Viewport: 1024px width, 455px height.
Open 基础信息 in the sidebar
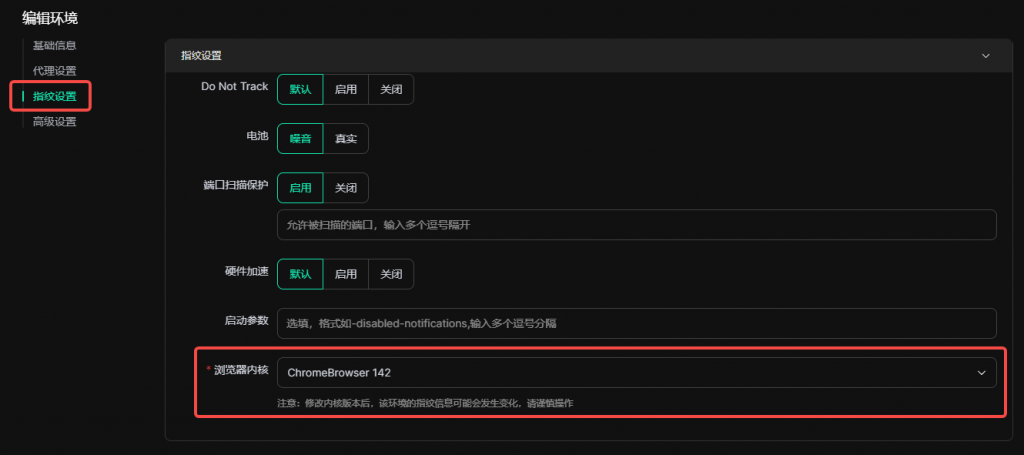point(55,45)
